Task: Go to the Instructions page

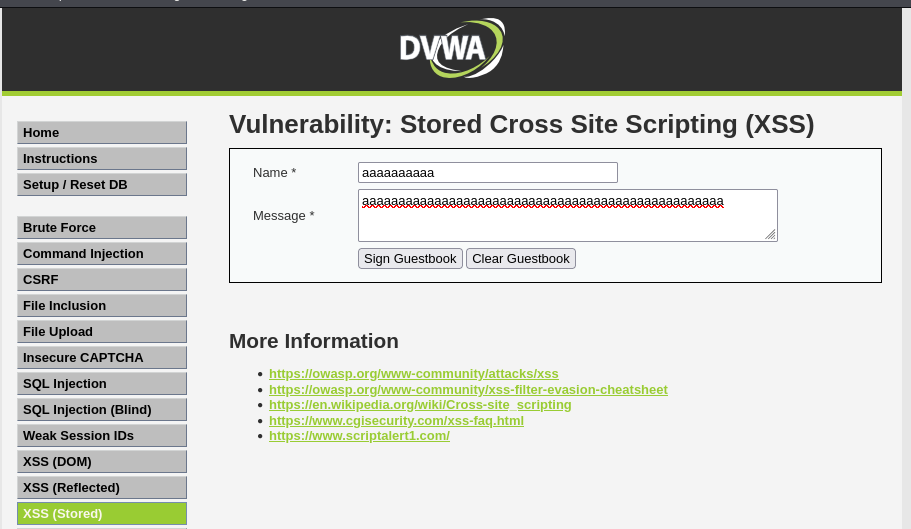Action: (102, 159)
